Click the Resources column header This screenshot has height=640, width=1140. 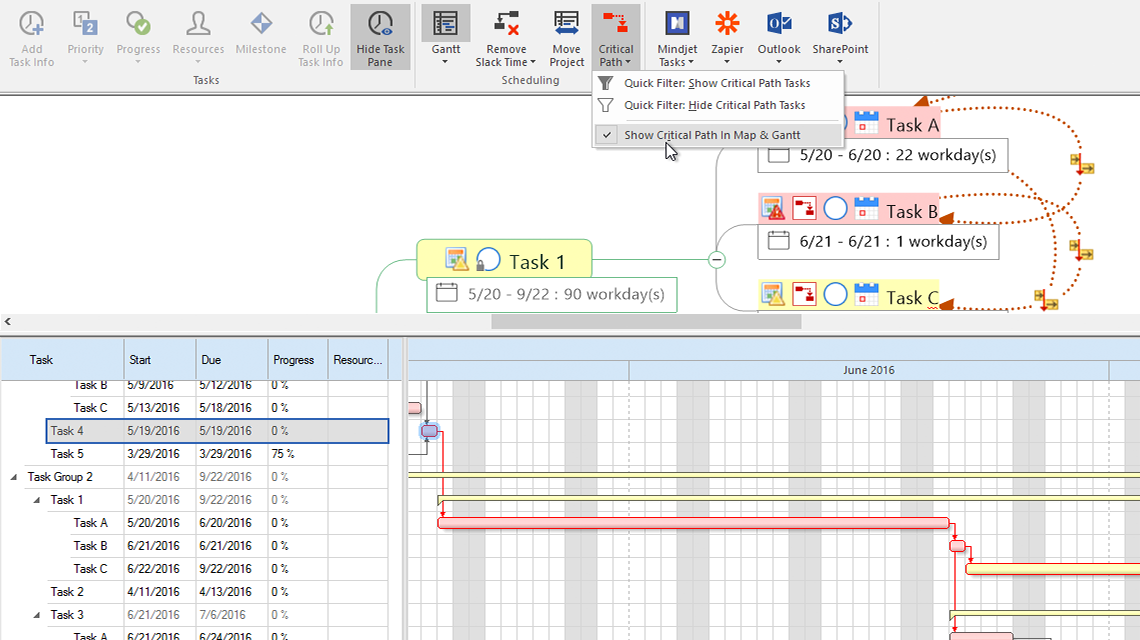pos(358,359)
